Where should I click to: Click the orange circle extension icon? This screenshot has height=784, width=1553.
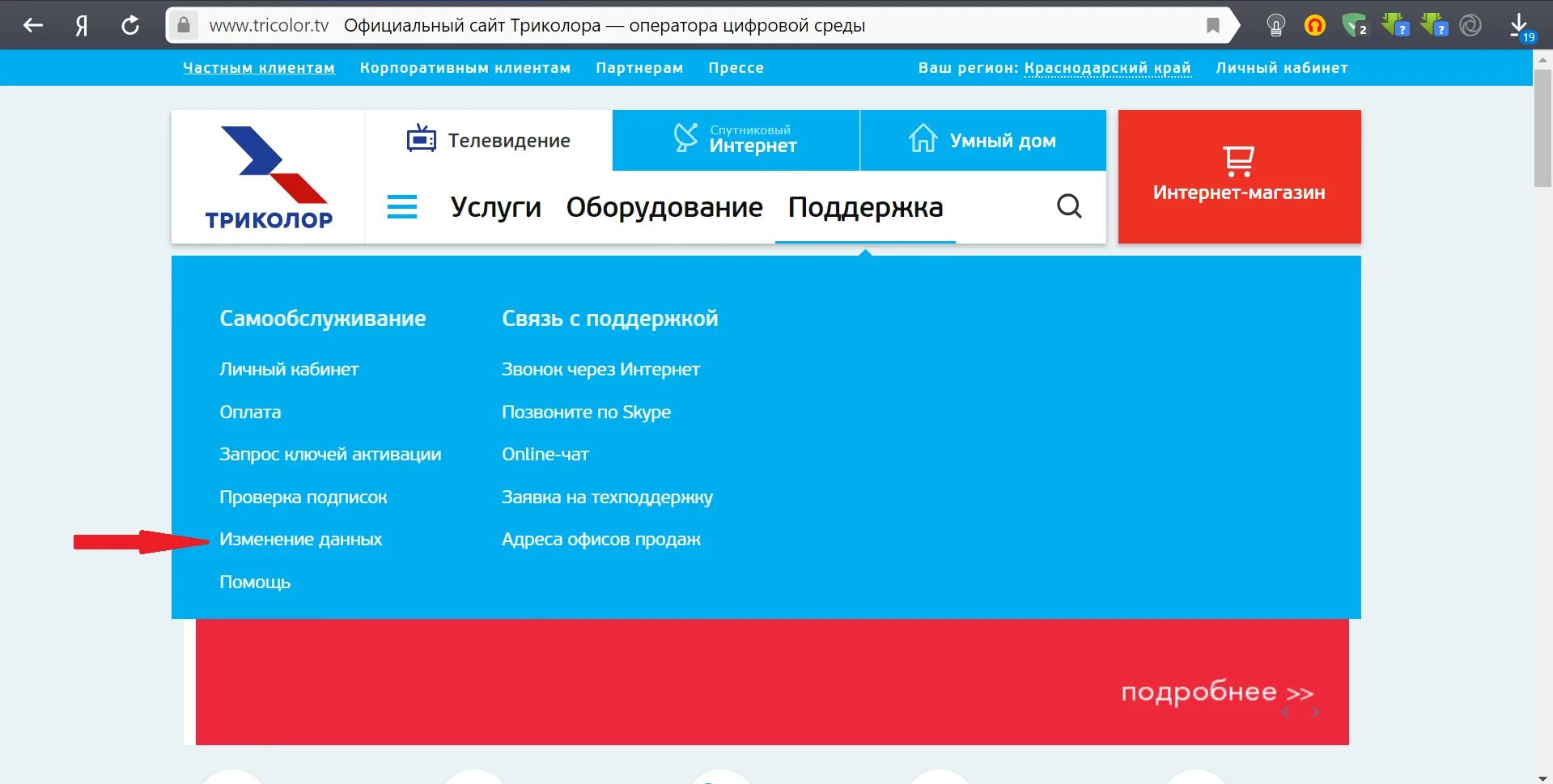pyautogui.click(x=1315, y=26)
